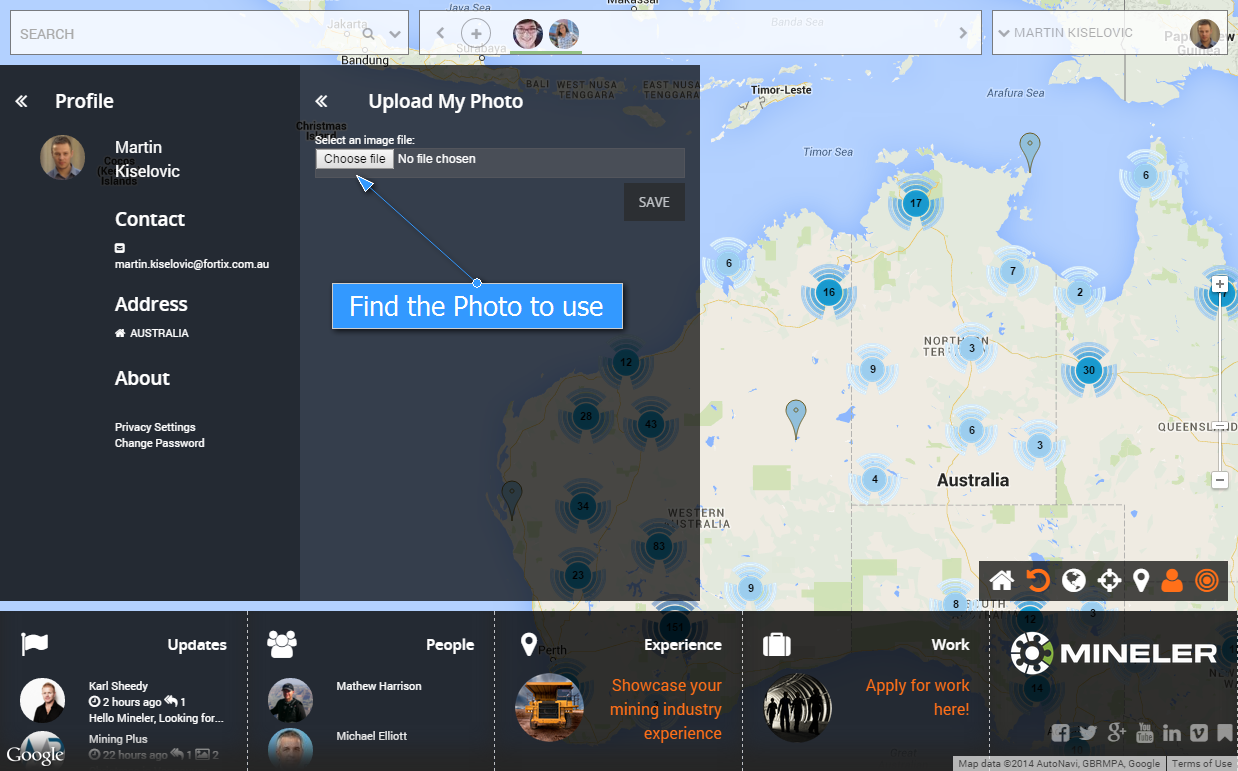Click the magnifier search icon

(x=368, y=34)
